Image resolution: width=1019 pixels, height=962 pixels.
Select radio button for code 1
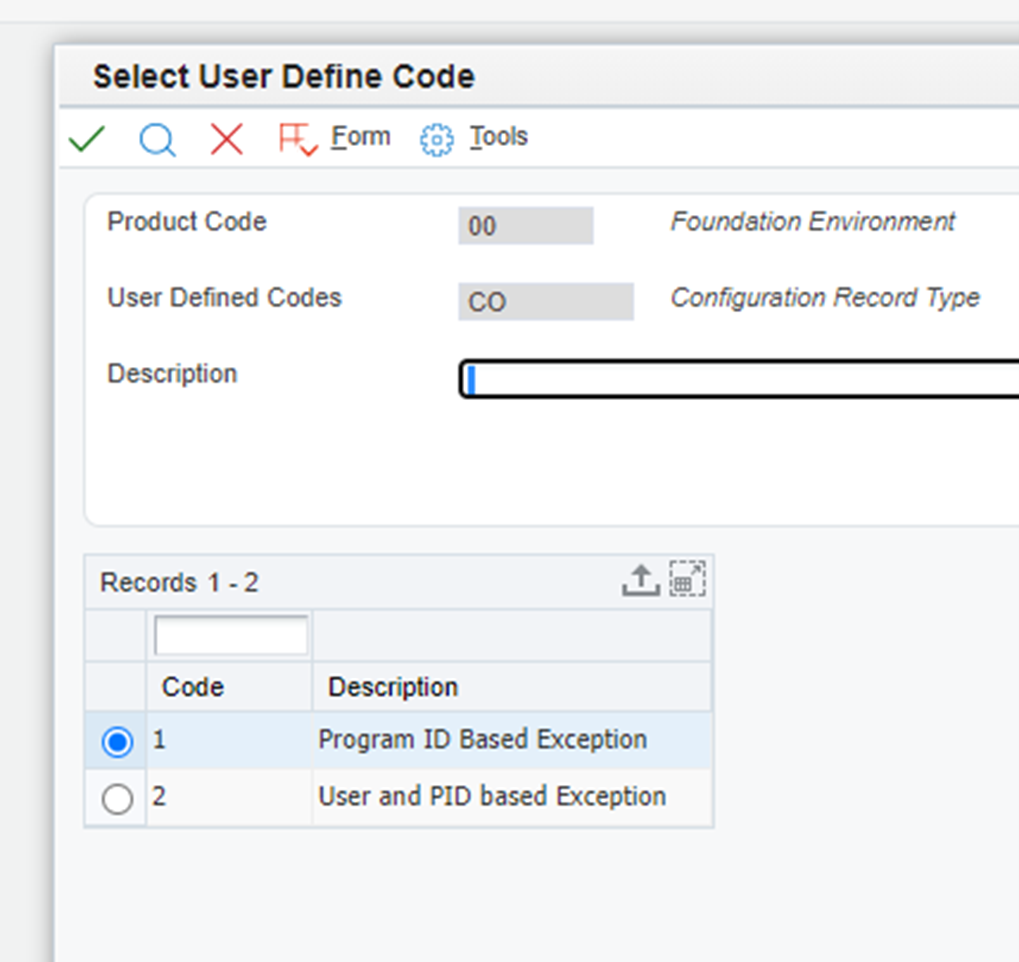118,741
